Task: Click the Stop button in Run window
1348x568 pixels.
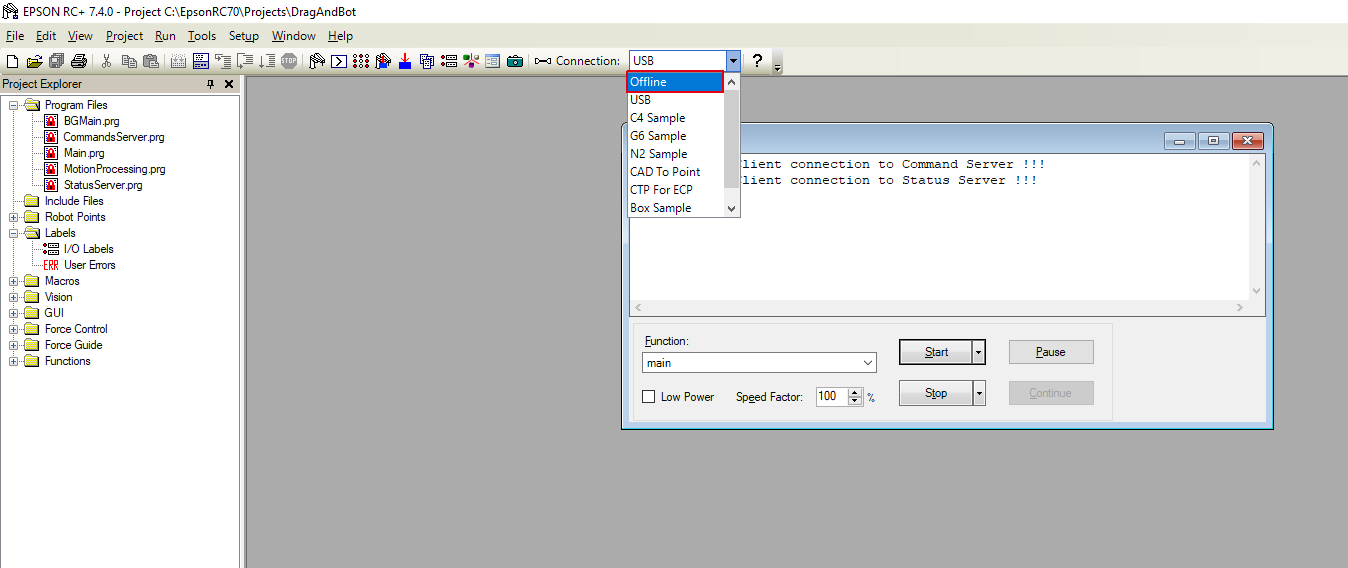Action: click(x=936, y=393)
